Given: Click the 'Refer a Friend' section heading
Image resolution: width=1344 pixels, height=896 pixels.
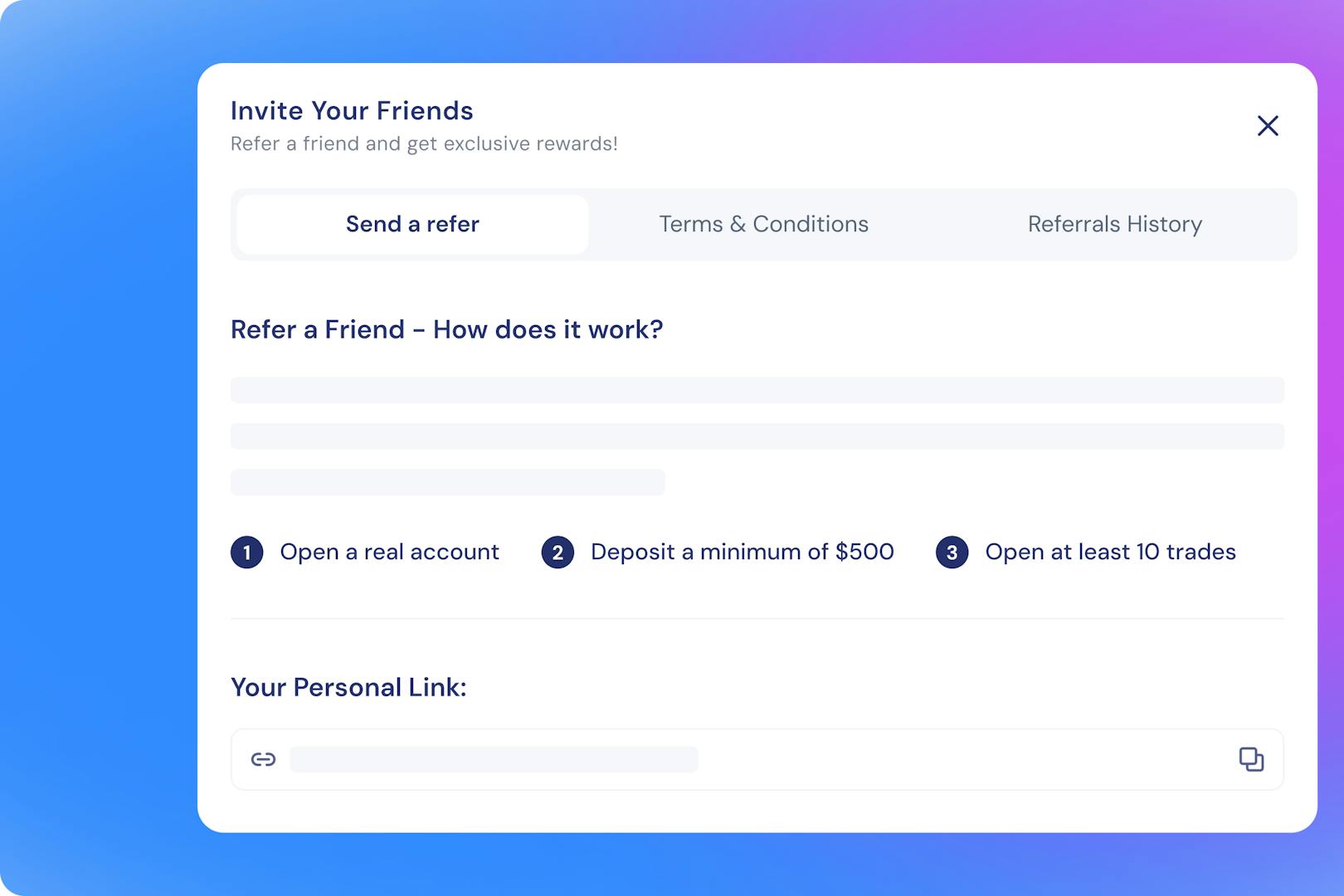Looking at the screenshot, I should pos(447,329).
